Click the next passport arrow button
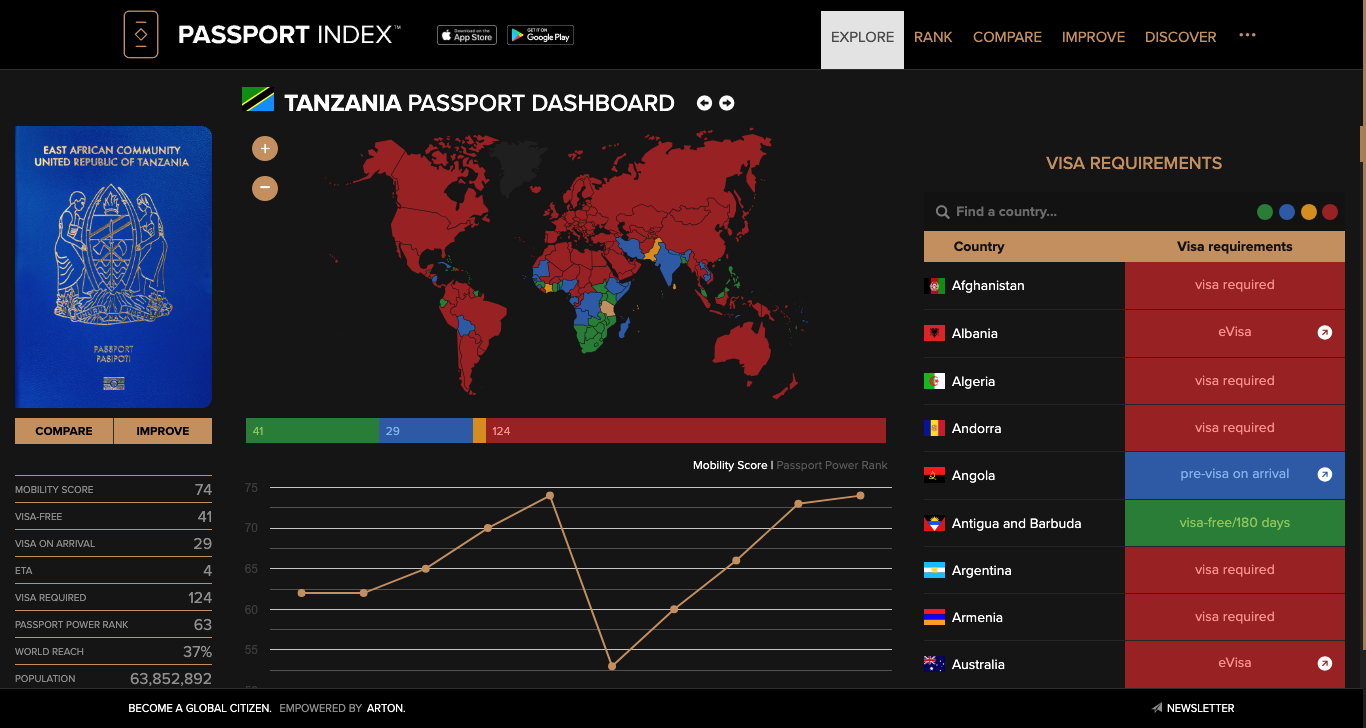1366x728 pixels. coord(727,102)
